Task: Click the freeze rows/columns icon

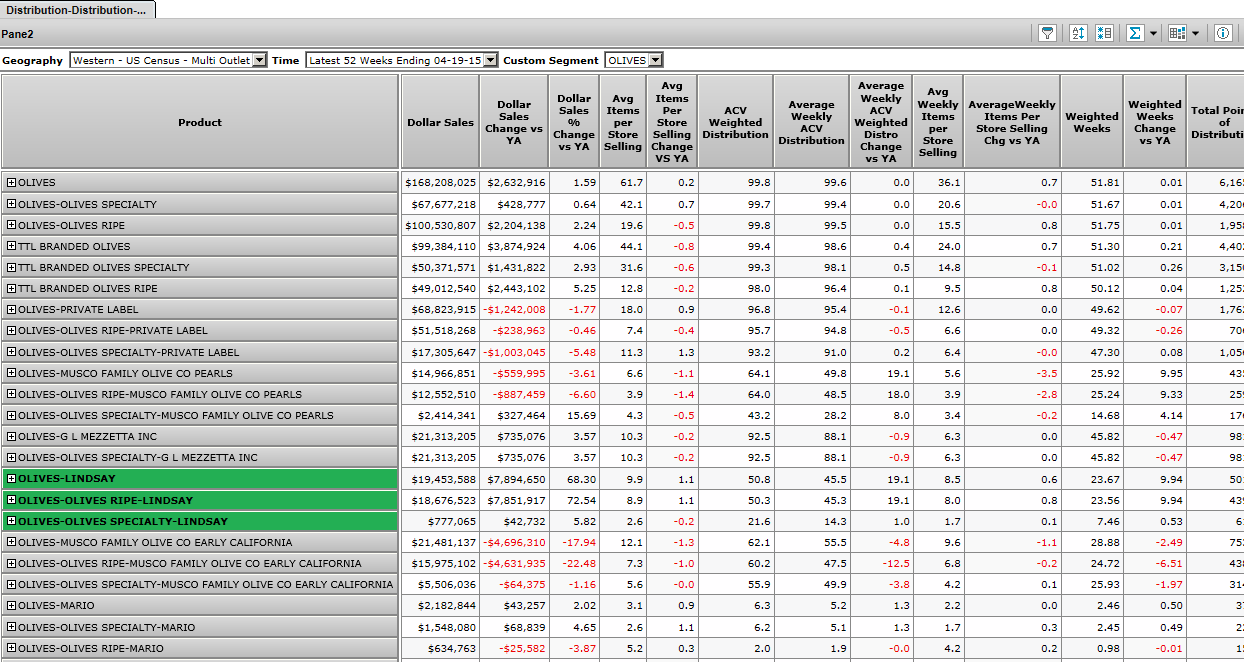Action: tap(1104, 33)
